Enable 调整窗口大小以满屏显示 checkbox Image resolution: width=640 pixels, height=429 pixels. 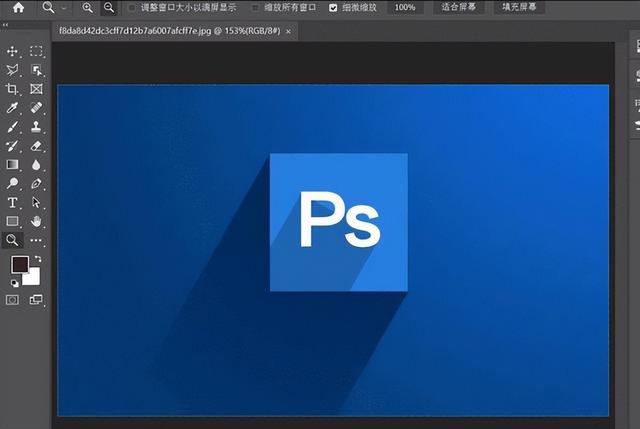click(132, 8)
